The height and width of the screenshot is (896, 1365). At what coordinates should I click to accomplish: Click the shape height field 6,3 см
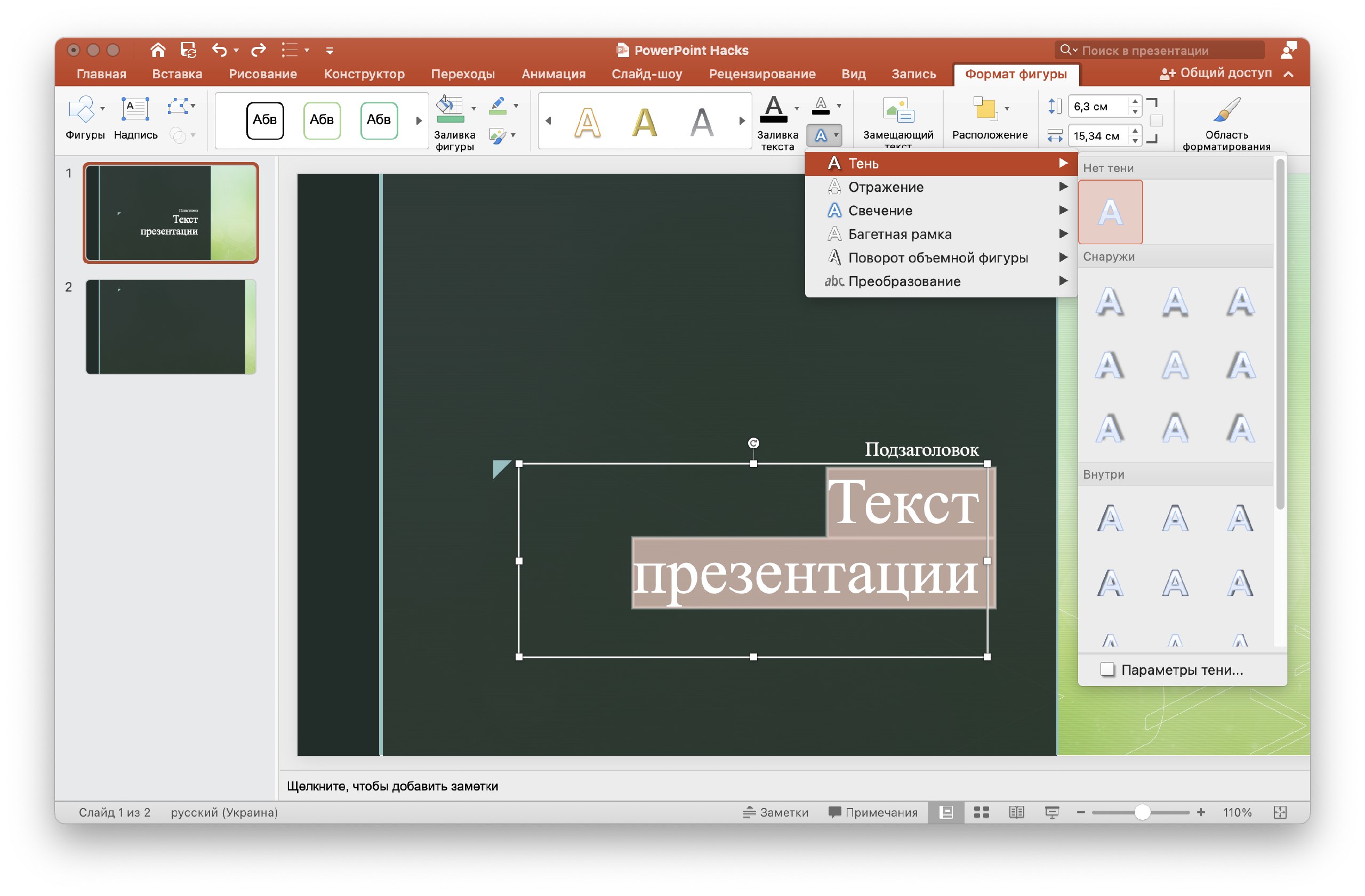[x=1098, y=107]
